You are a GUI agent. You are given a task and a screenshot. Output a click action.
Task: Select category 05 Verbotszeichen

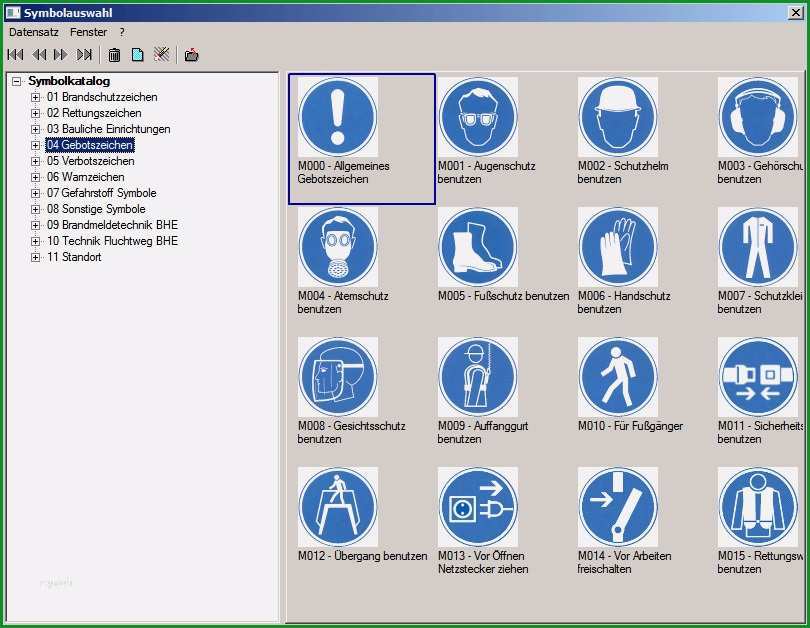(x=91, y=161)
